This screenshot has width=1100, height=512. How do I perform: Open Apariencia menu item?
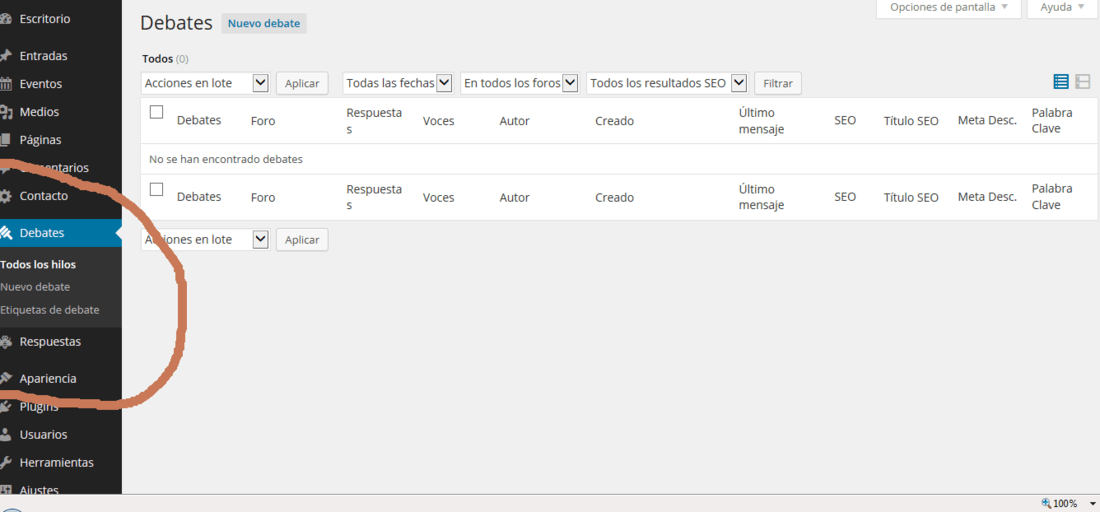[48, 379]
